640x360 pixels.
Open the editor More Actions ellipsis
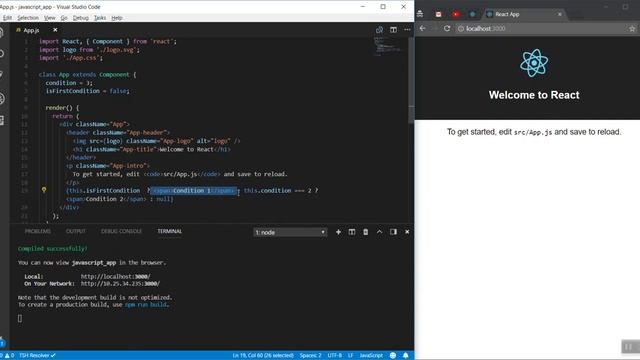point(407,30)
